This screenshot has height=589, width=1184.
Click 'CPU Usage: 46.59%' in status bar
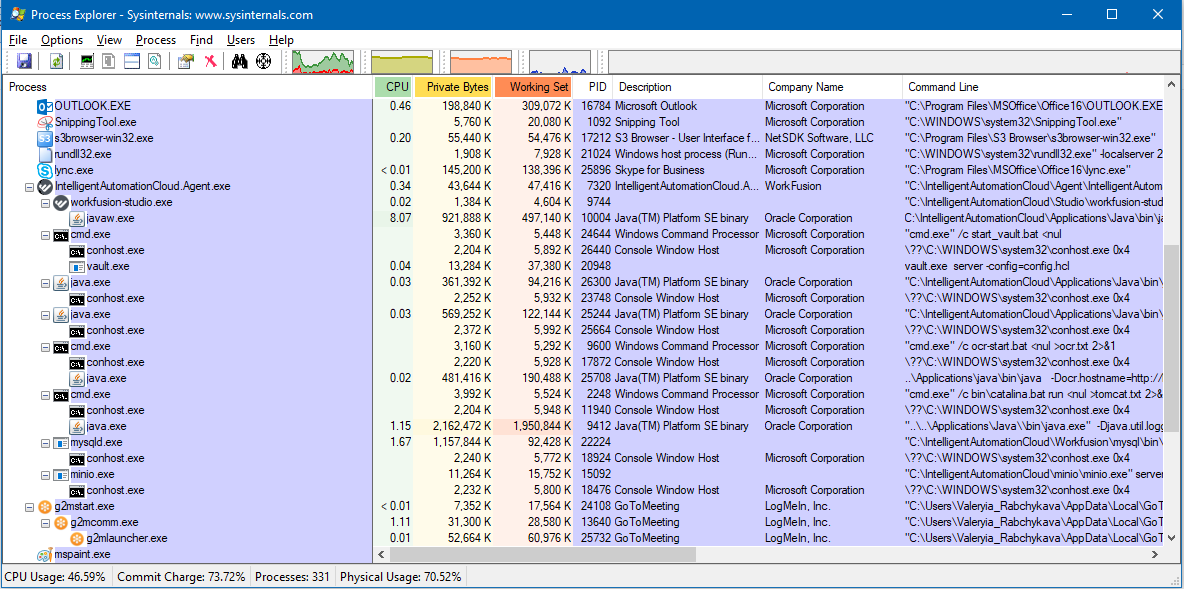pos(54,577)
